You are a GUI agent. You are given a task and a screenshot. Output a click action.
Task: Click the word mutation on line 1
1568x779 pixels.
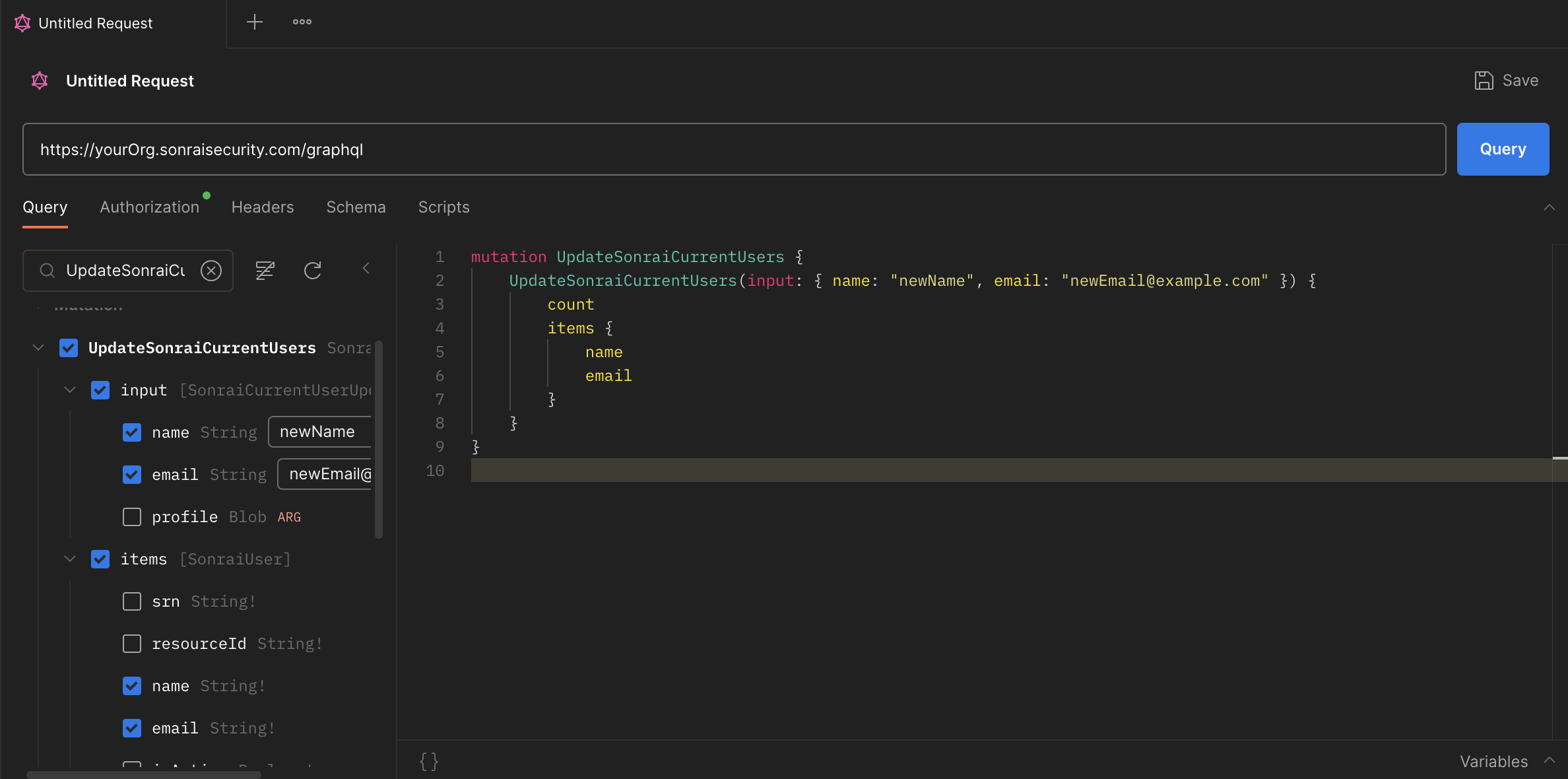pyautogui.click(x=509, y=257)
